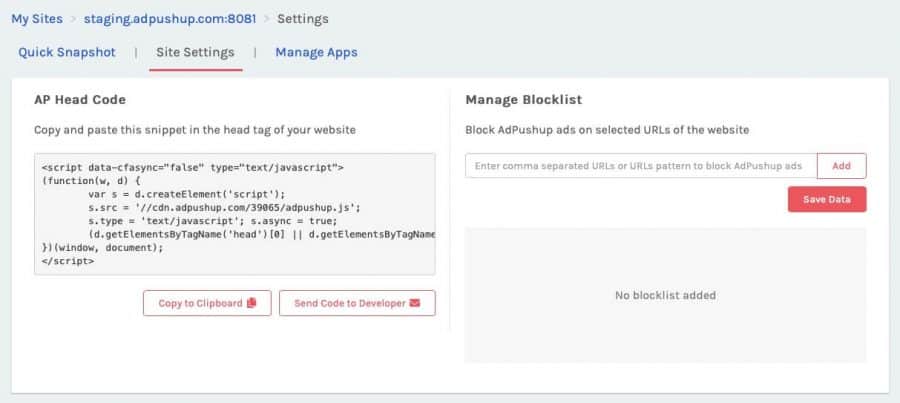Click the red Save Data button
900x403 pixels.
click(x=827, y=199)
